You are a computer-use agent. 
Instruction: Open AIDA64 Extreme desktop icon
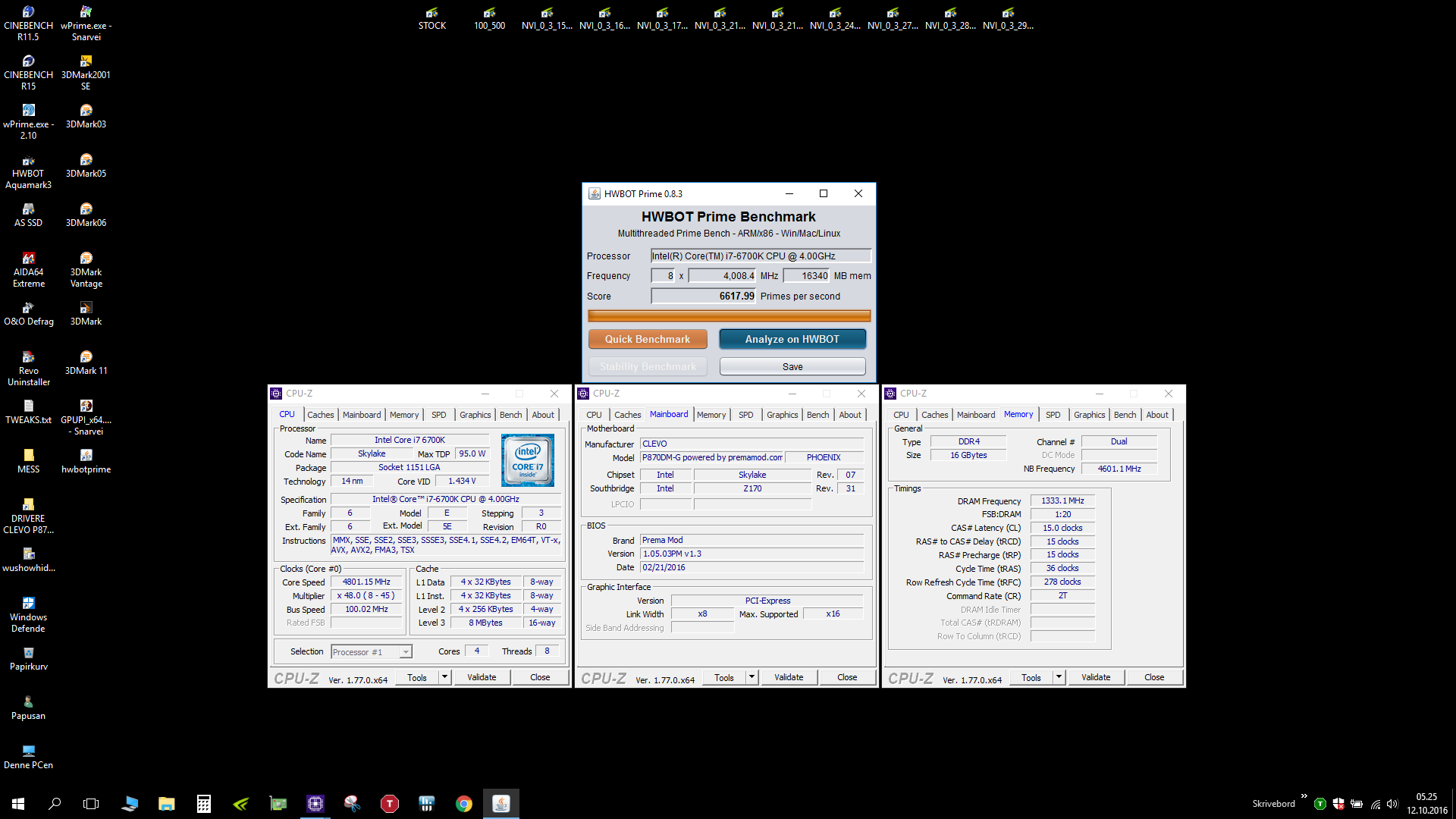click(x=28, y=269)
